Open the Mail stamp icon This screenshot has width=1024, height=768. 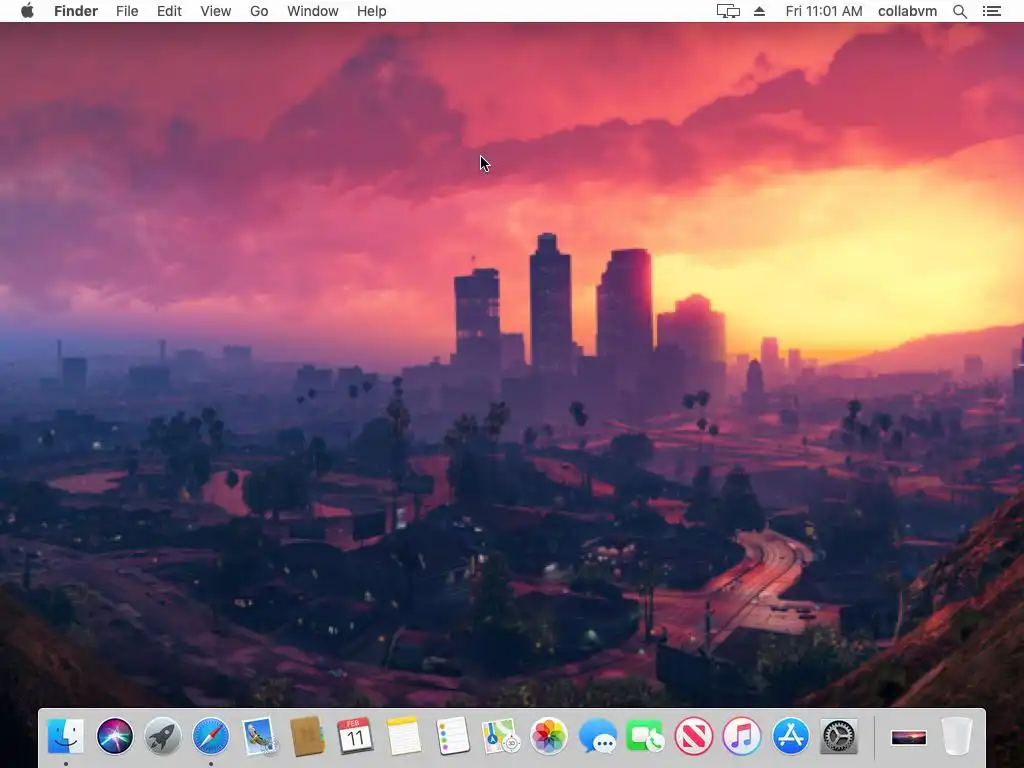click(259, 736)
